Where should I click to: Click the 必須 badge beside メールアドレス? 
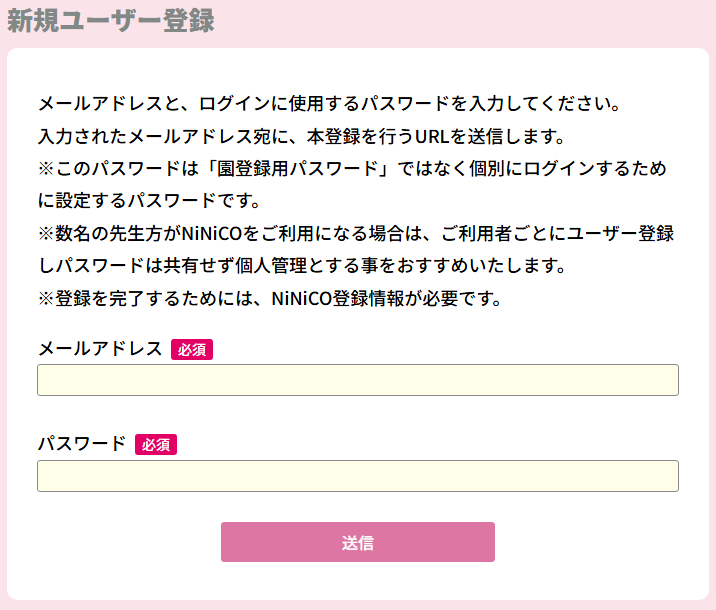click(192, 350)
